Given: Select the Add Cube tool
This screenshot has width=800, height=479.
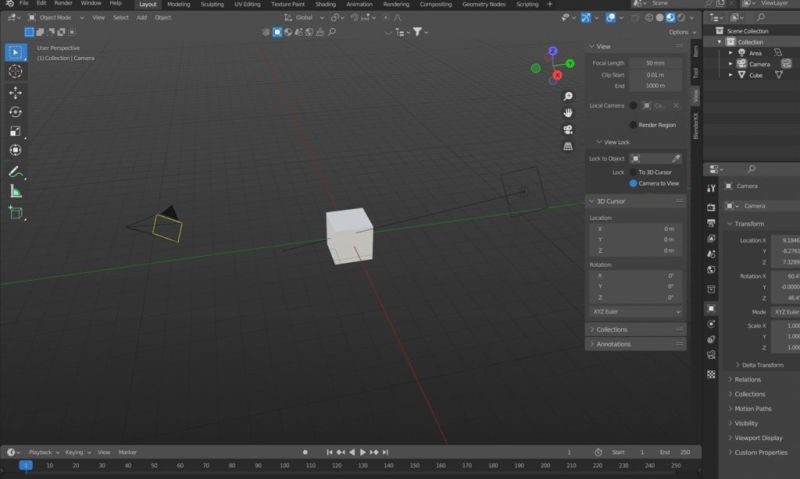Looking at the screenshot, I should pyautogui.click(x=15, y=213).
